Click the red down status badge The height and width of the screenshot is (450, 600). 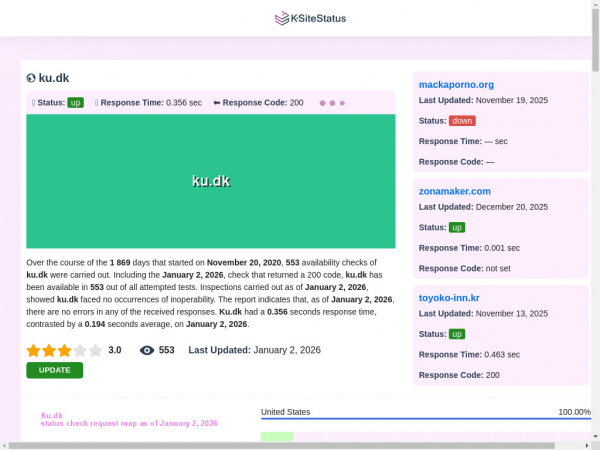462,121
